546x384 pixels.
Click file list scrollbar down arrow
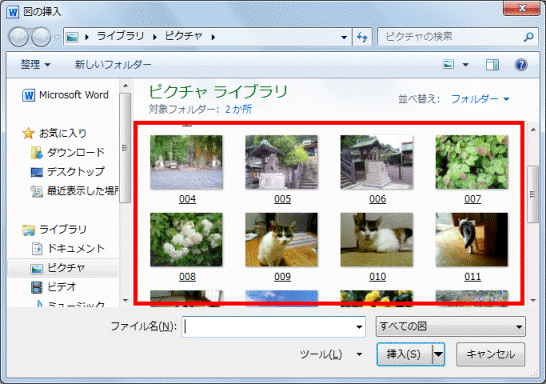tap(533, 300)
